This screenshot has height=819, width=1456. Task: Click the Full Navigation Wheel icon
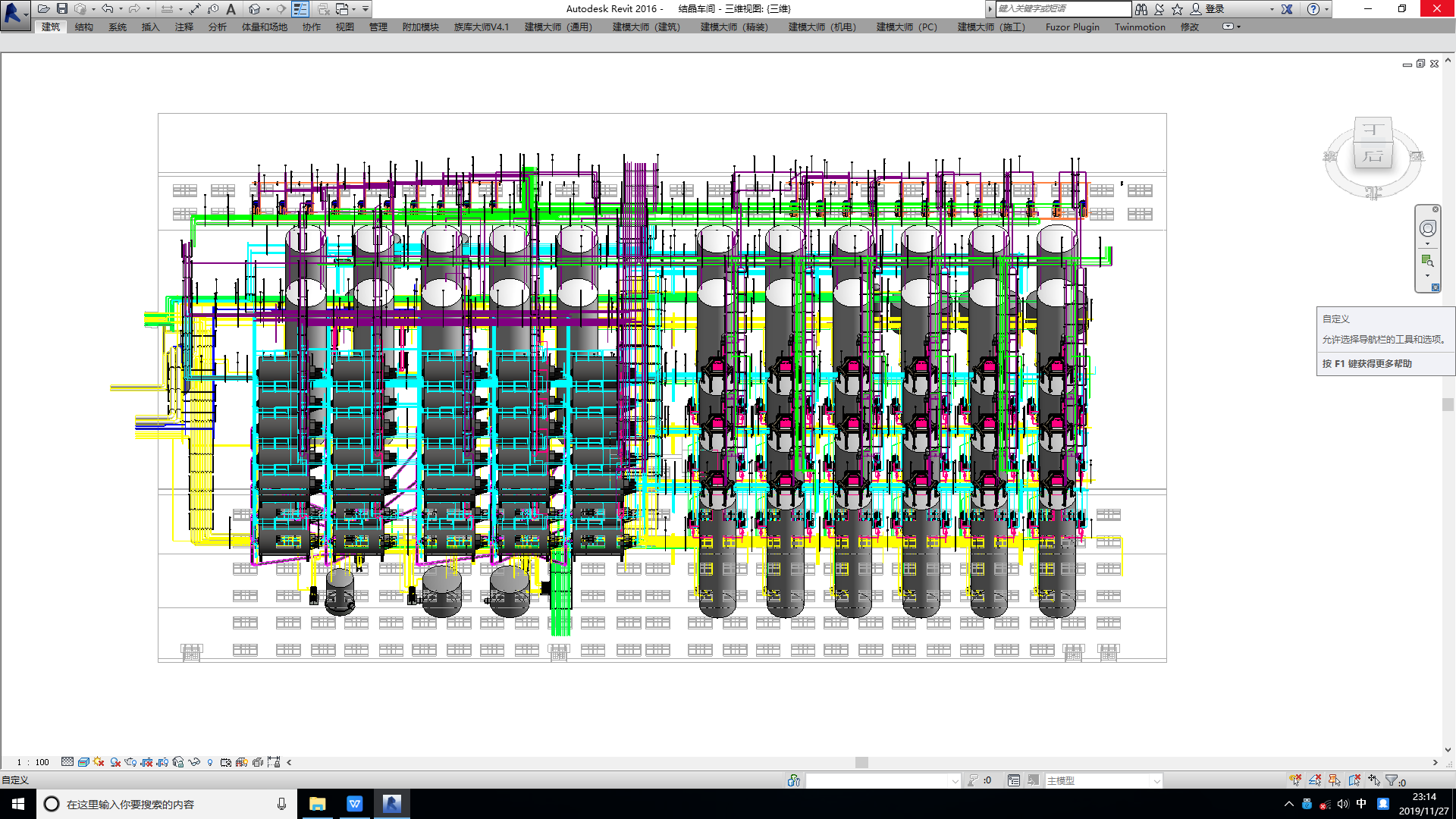[1427, 228]
